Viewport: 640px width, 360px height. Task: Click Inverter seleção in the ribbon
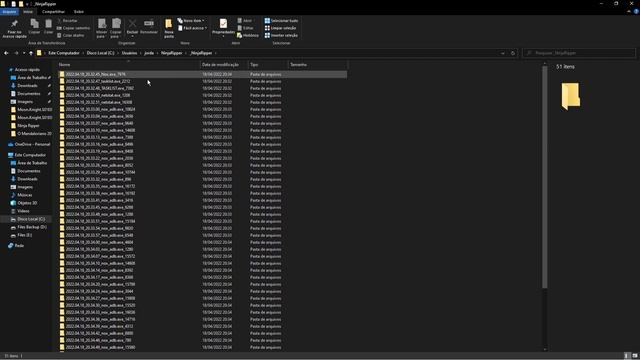tap(281, 35)
